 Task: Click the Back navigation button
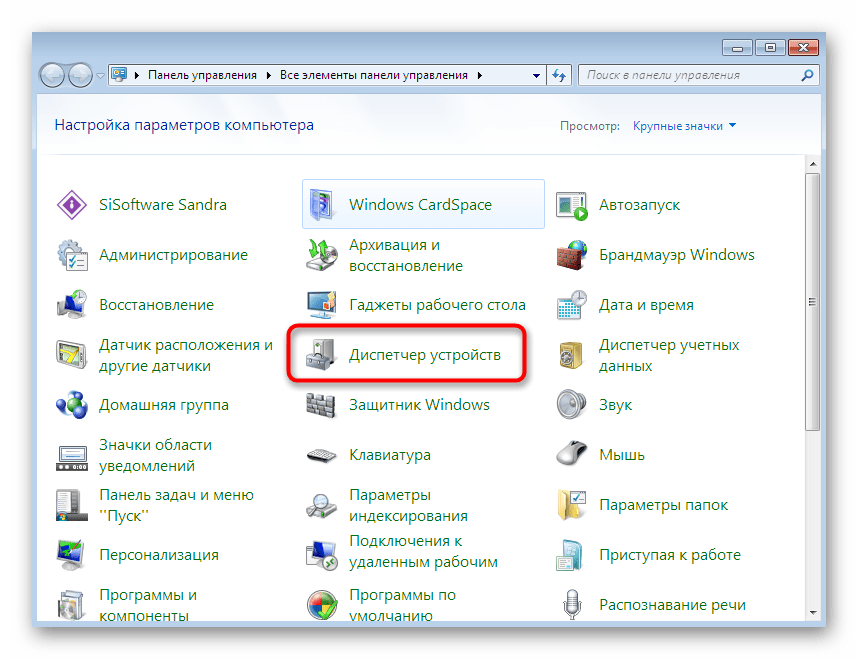coord(53,76)
